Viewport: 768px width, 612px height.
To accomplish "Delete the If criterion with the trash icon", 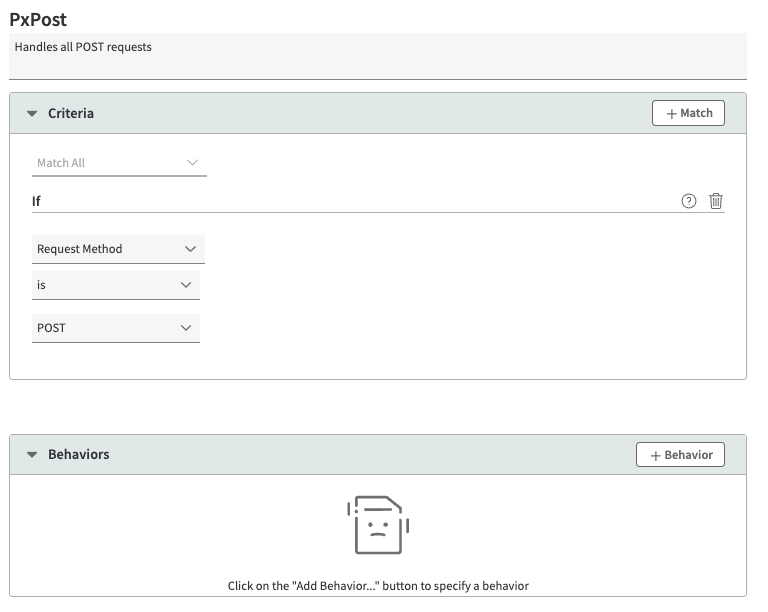I will pyautogui.click(x=716, y=201).
